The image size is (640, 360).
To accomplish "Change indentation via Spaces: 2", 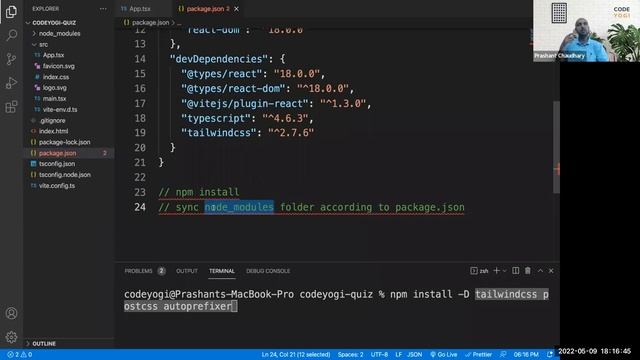I will pos(350,355).
